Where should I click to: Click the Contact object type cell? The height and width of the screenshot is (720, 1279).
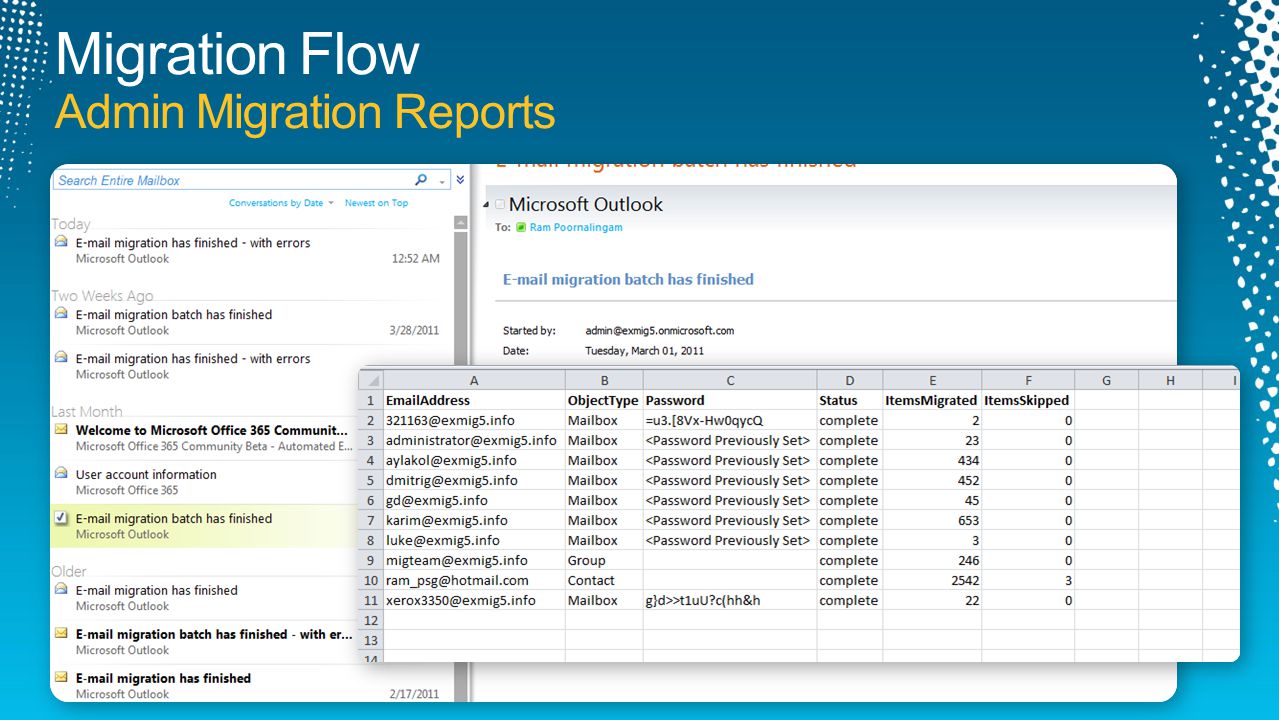pos(604,580)
